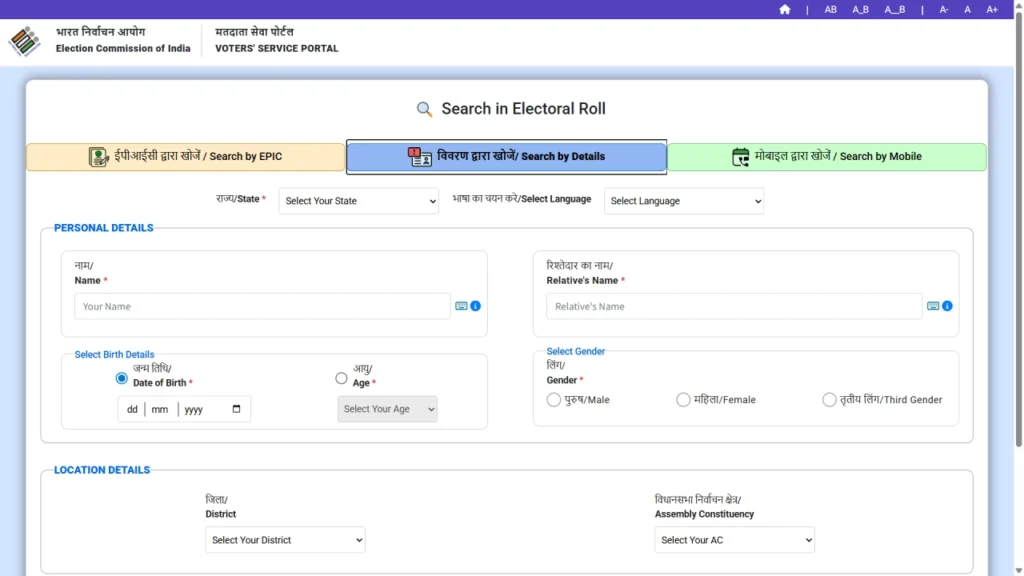This screenshot has height=576, width=1024.
Task: Open the Select Language dropdown
Action: pos(683,201)
